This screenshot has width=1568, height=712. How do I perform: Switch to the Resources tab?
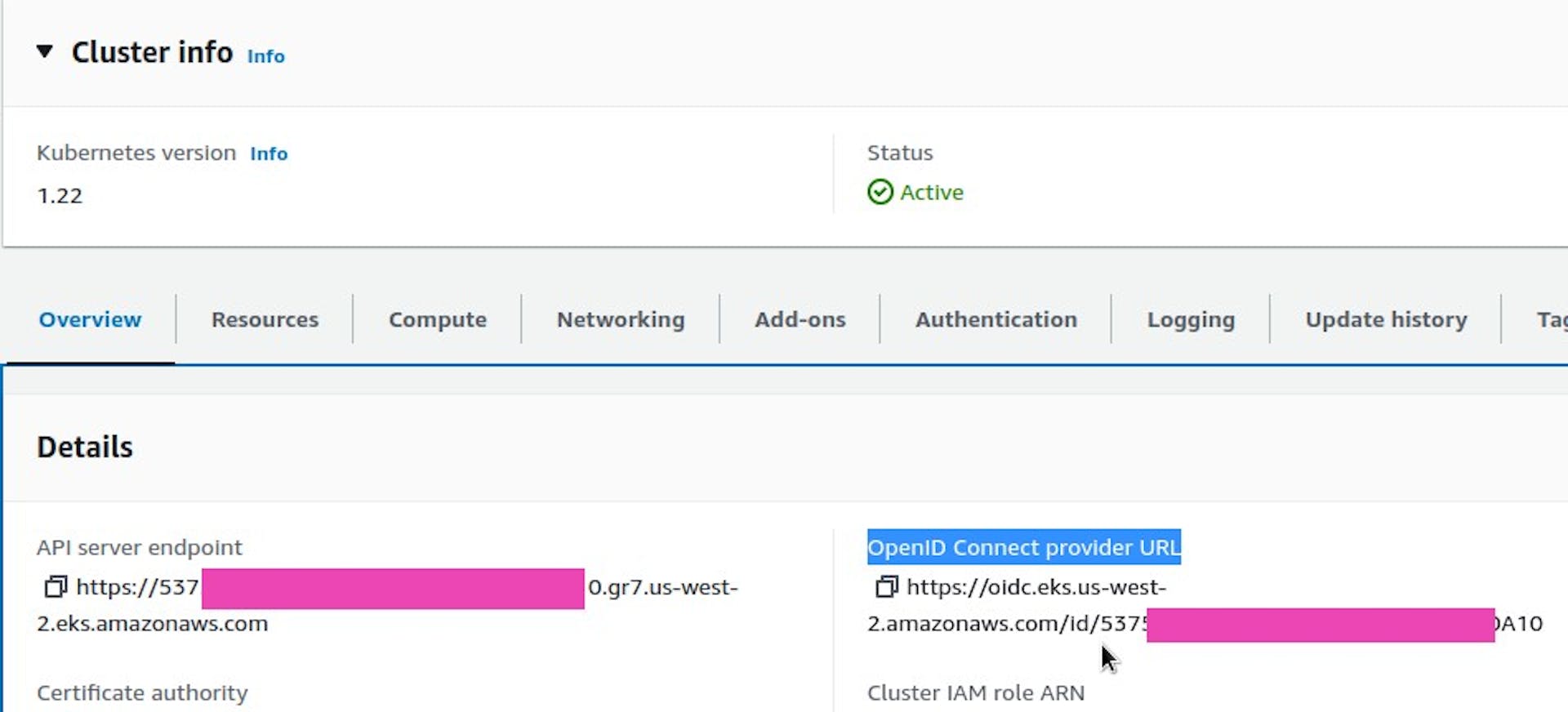(265, 319)
